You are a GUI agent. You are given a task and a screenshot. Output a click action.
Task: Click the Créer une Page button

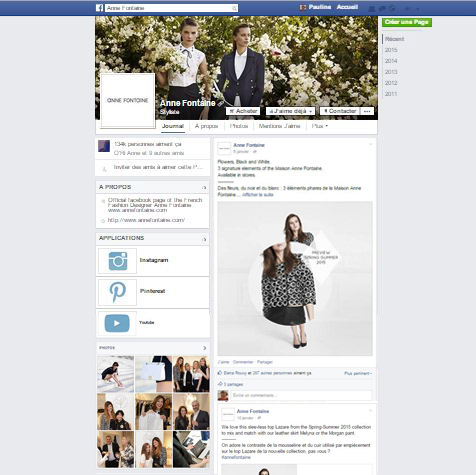pyautogui.click(x=407, y=22)
